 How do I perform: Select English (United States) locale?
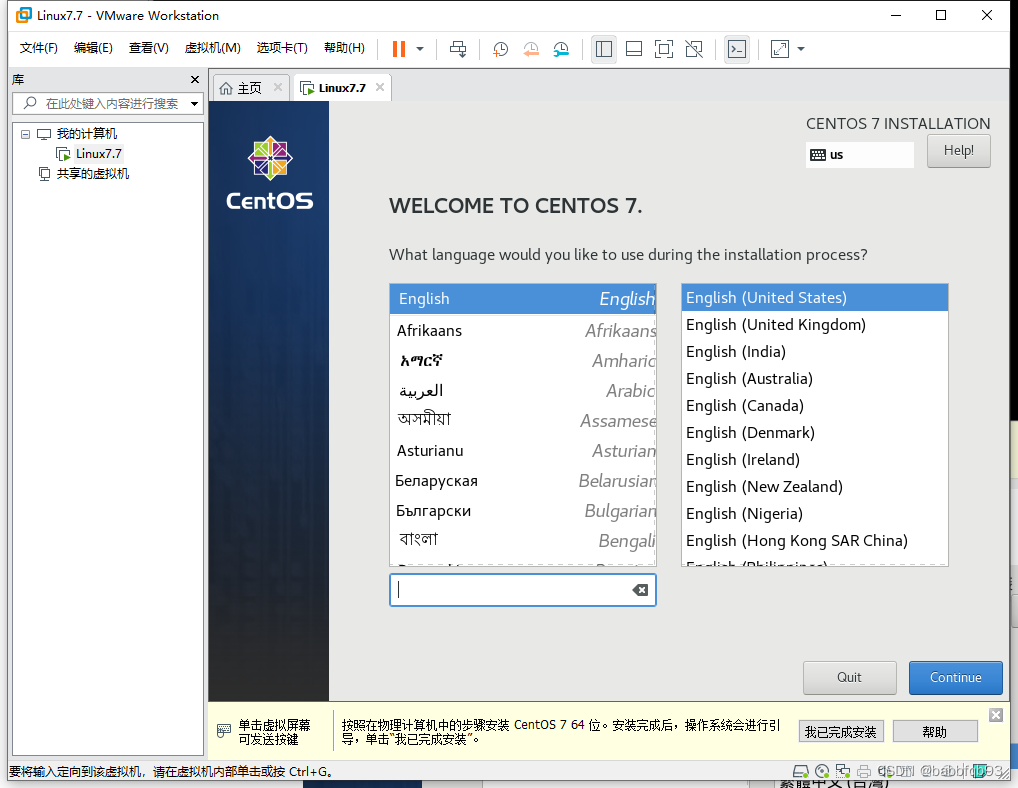click(815, 297)
